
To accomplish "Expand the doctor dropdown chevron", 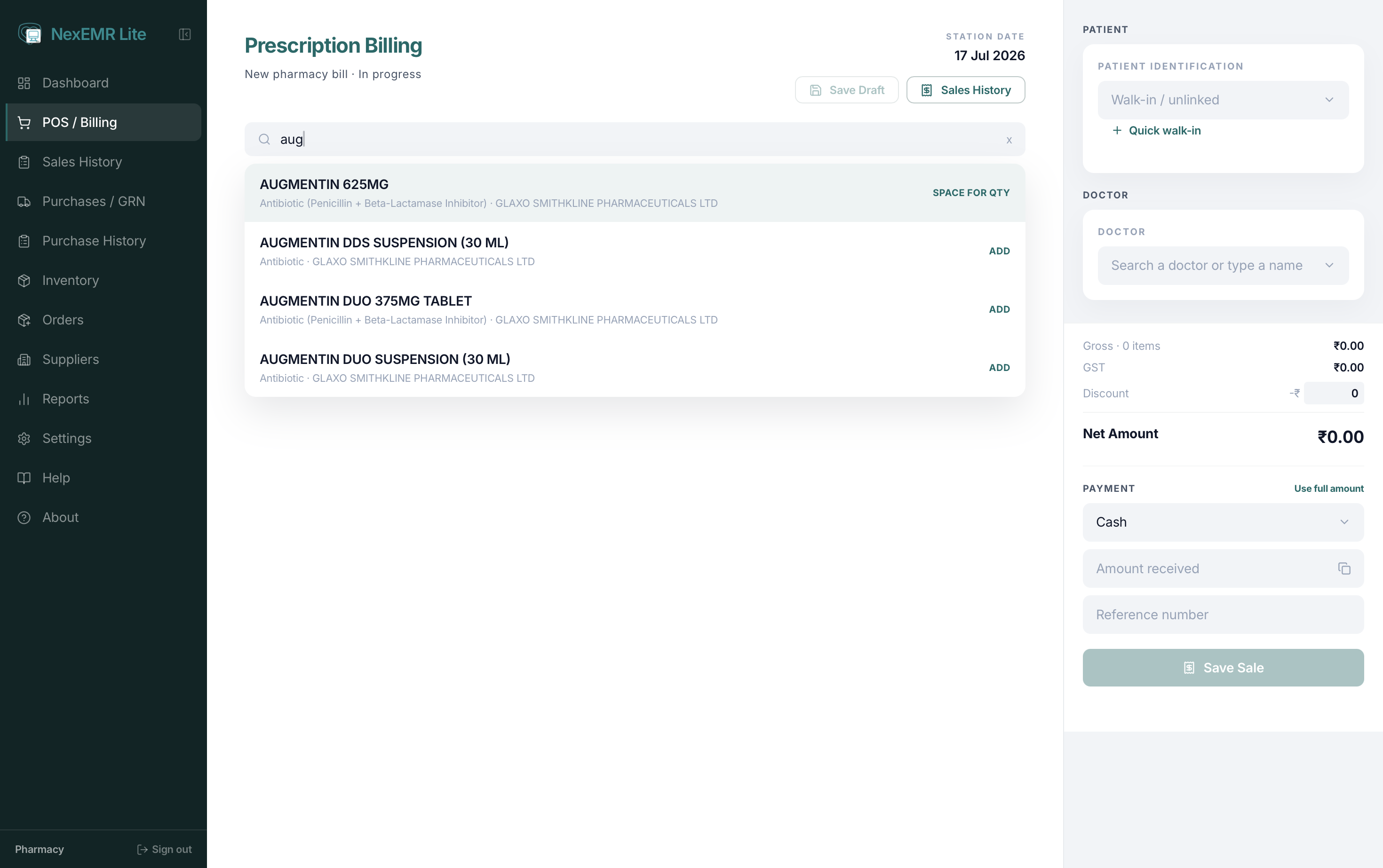I will click(1328, 266).
